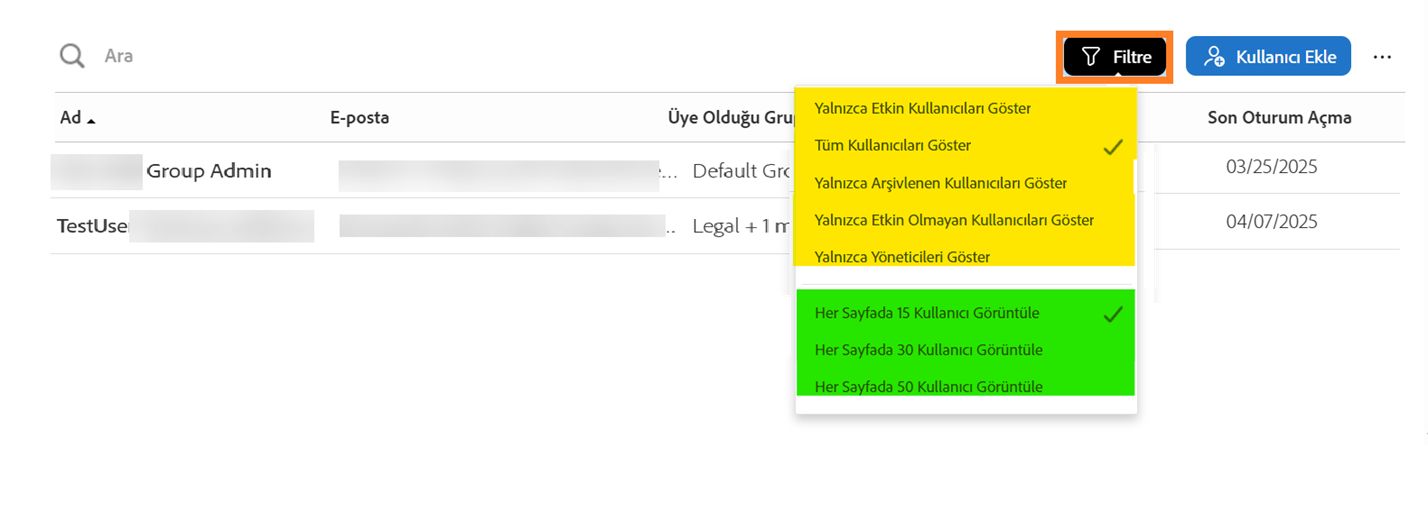Click the 04/07/2025 last login date
This screenshot has height=513, width=1428.
[1272, 221]
